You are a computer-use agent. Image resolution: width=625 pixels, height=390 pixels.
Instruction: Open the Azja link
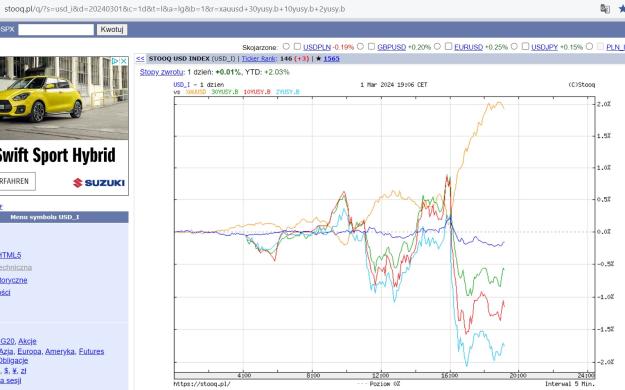click(x=6, y=351)
